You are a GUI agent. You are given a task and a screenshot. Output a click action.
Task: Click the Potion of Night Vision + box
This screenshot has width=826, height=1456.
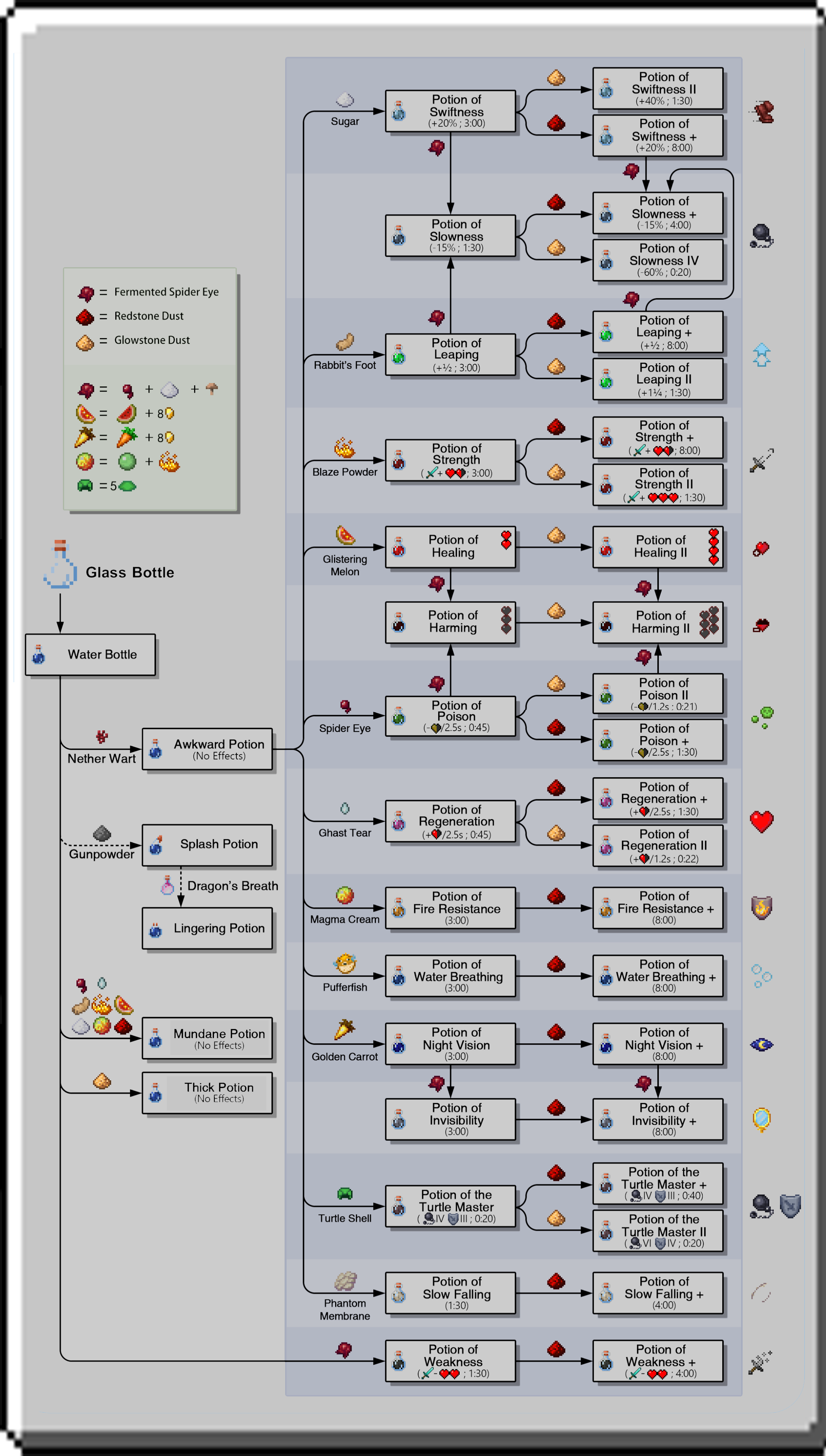click(658, 1044)
